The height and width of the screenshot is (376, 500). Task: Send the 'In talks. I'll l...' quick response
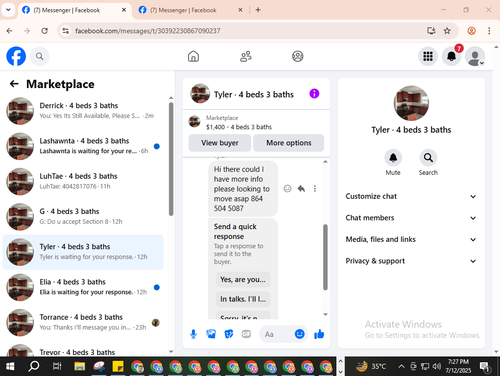[243, 299]
